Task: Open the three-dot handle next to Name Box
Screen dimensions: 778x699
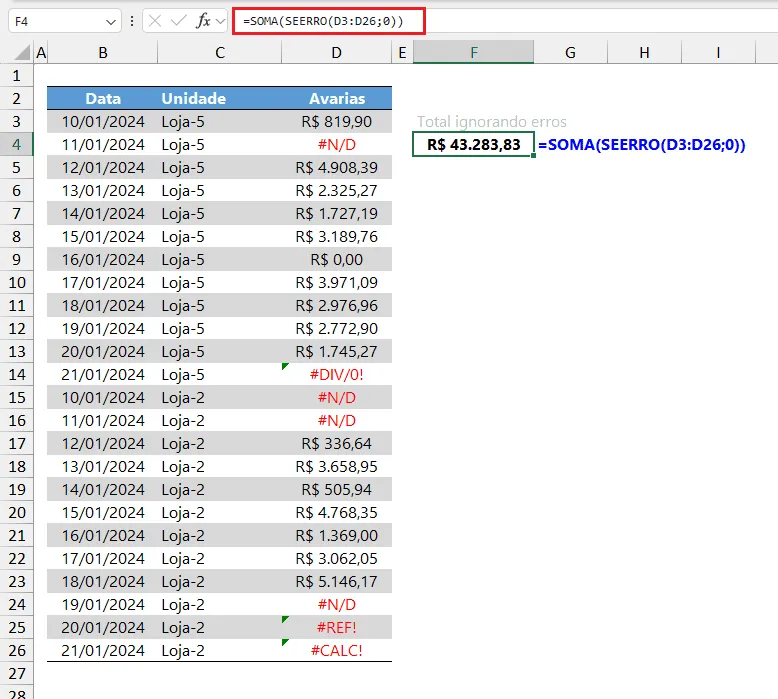Action: tap(132, 21)
